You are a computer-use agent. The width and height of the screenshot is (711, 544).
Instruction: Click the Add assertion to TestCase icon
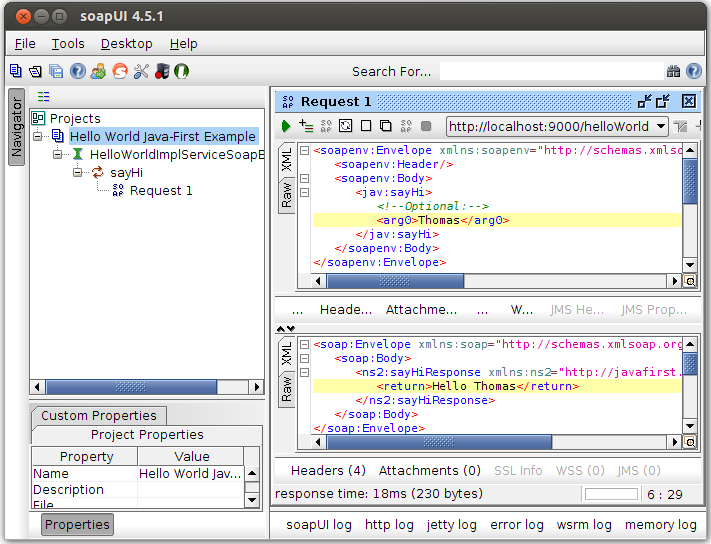pos(306,126)
